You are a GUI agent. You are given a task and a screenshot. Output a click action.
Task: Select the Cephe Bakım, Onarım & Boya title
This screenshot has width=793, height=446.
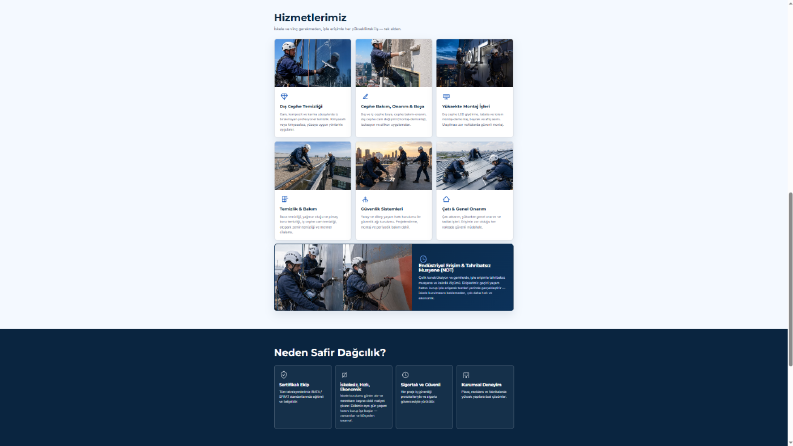tap(392, 107)
